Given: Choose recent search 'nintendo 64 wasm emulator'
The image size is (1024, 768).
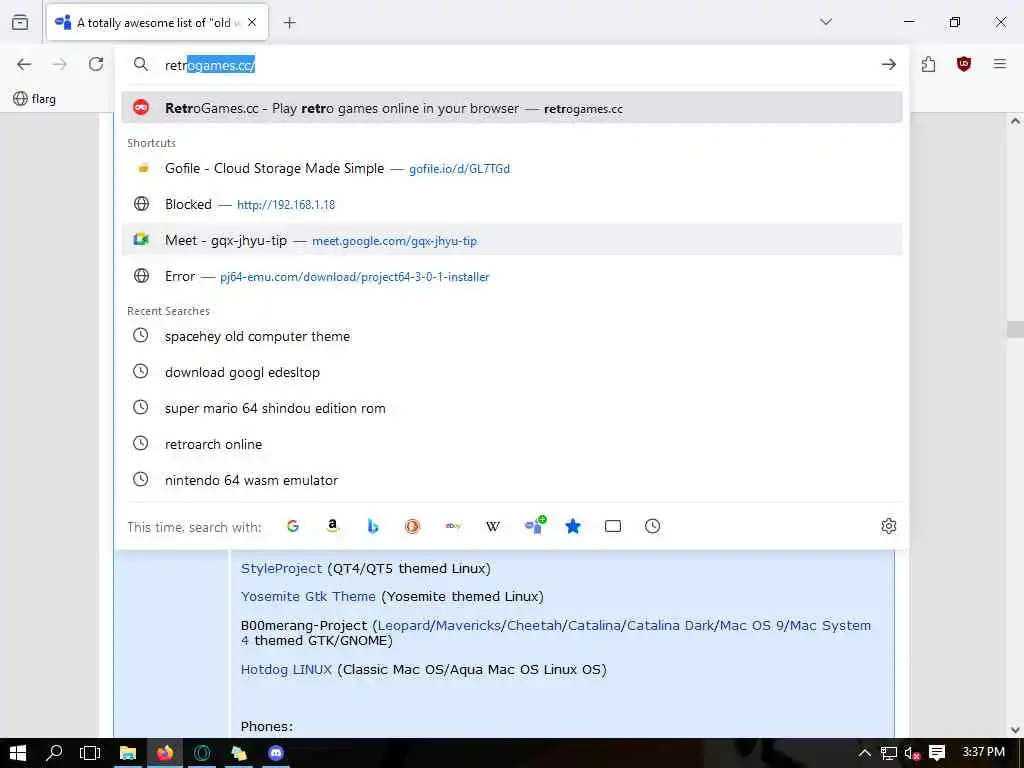Looking at the screenshot, I should click(x=511, y=480).
